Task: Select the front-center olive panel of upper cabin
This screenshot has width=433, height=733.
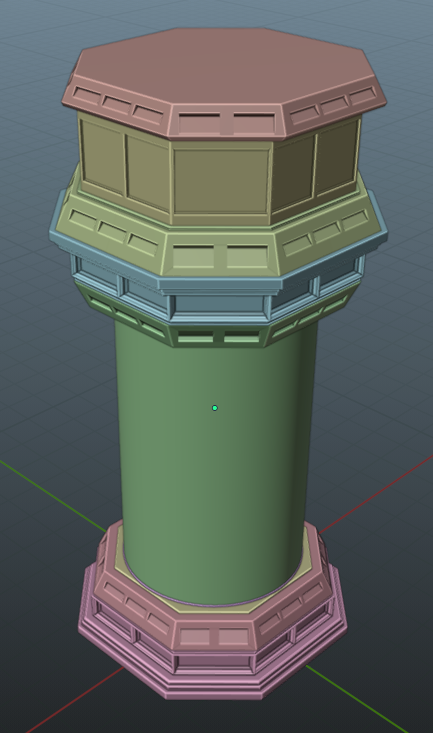Action: click(x=221, y=182)
